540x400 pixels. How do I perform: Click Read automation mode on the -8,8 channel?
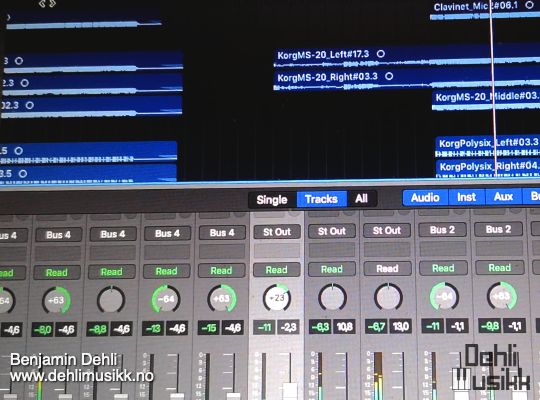tap(112, 272)
